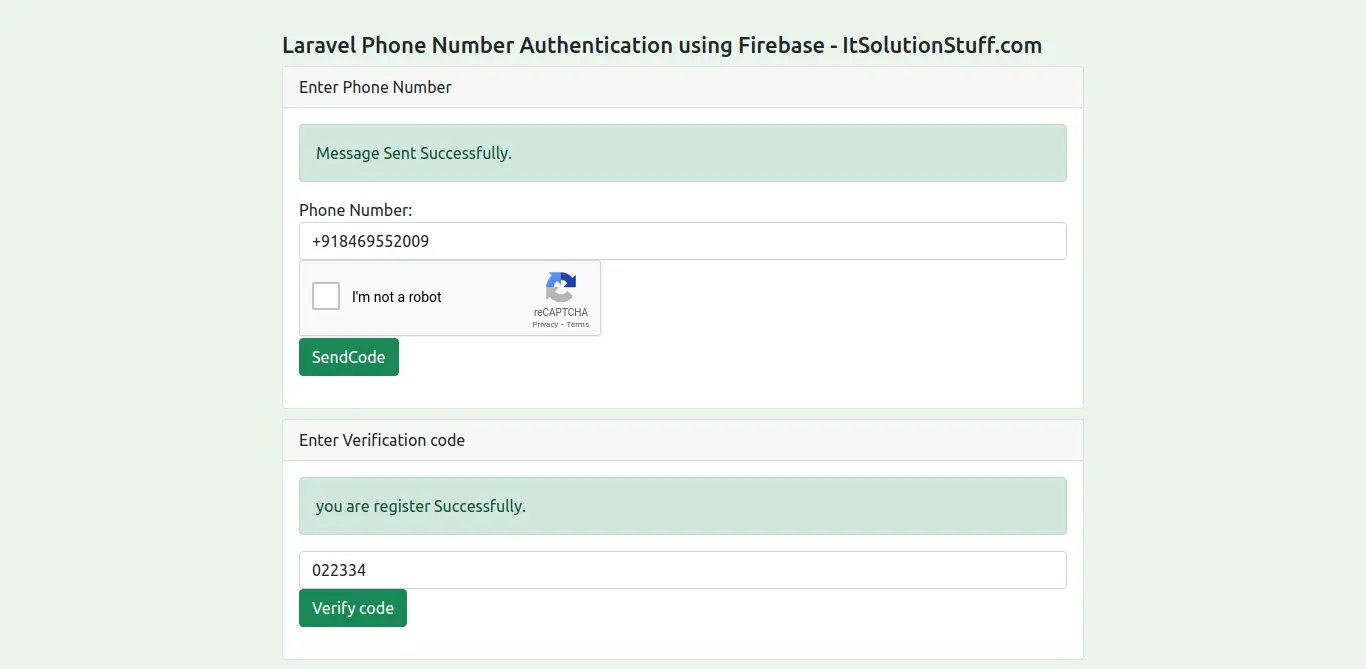Focus the phone number input field
The image size is (1366, 669).
pyautogui.click(x=682, y=241)
